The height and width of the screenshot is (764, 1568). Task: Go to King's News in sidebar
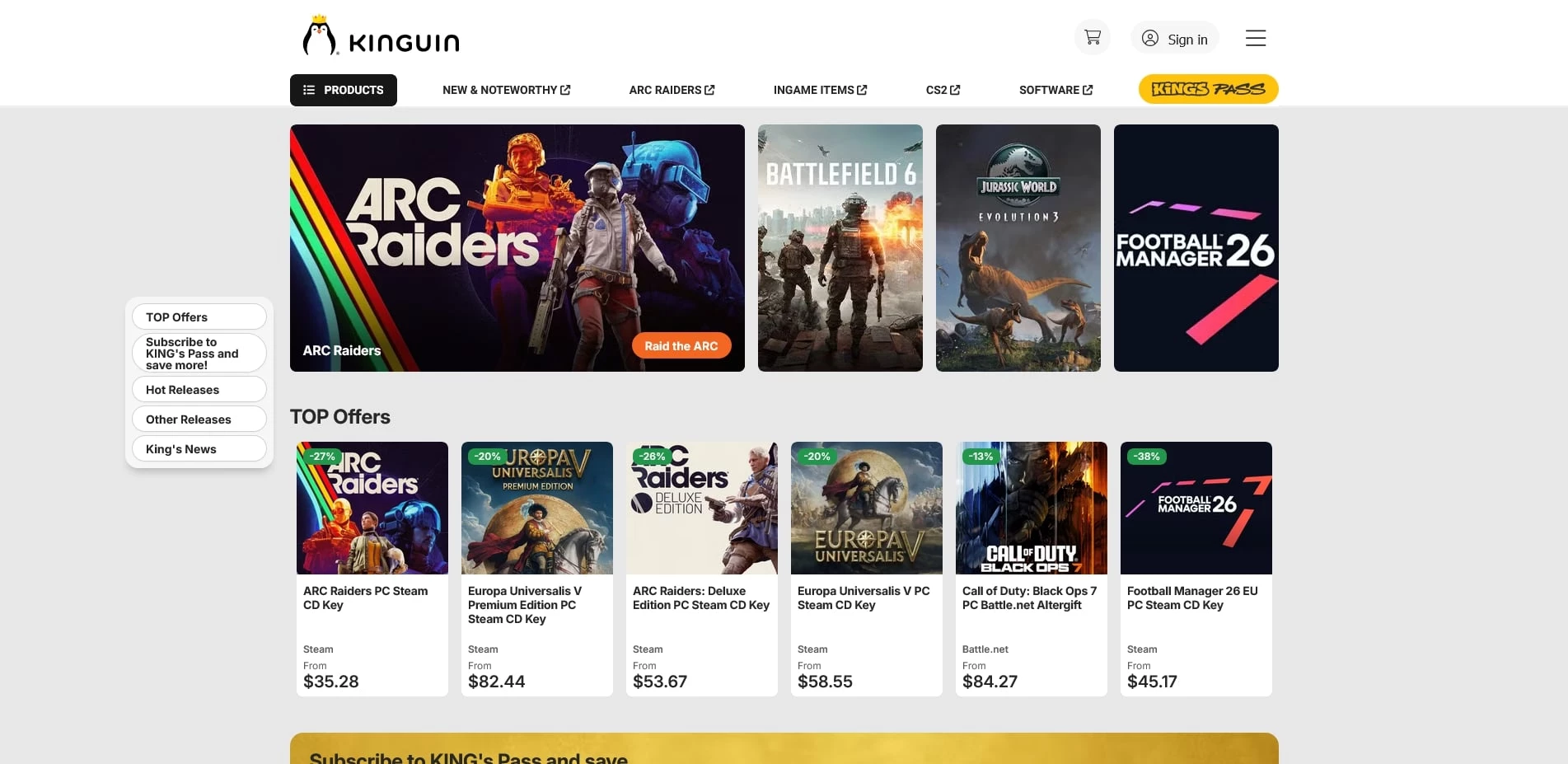click(199, 449)
